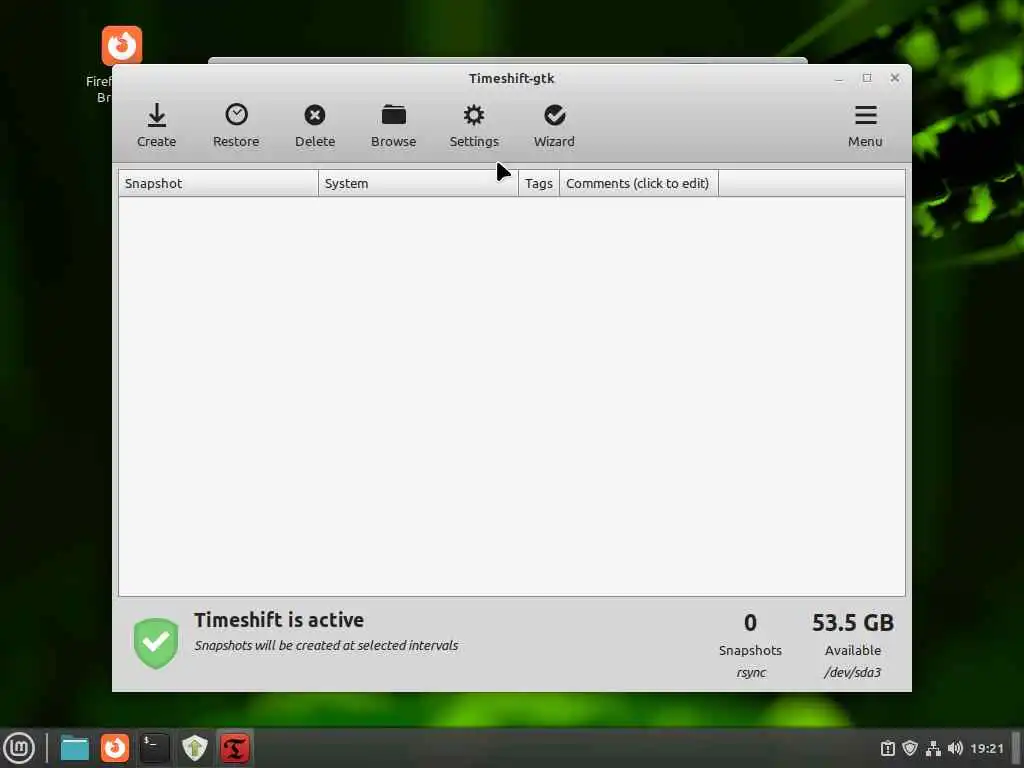This screenshot has width=1024, height=768.
Task: Open the Linux Mint start menu
Action: pyautogui.click(x=20, y=748)
